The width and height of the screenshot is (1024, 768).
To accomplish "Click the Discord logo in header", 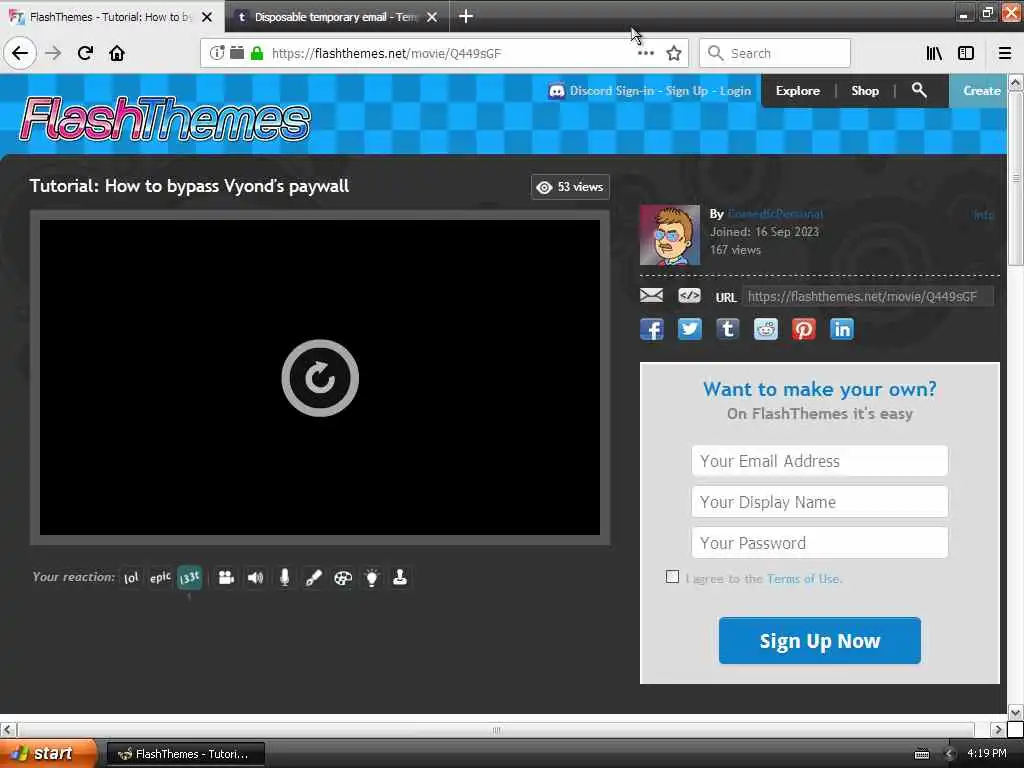I will pyautogui.click(x=556, y=91).
